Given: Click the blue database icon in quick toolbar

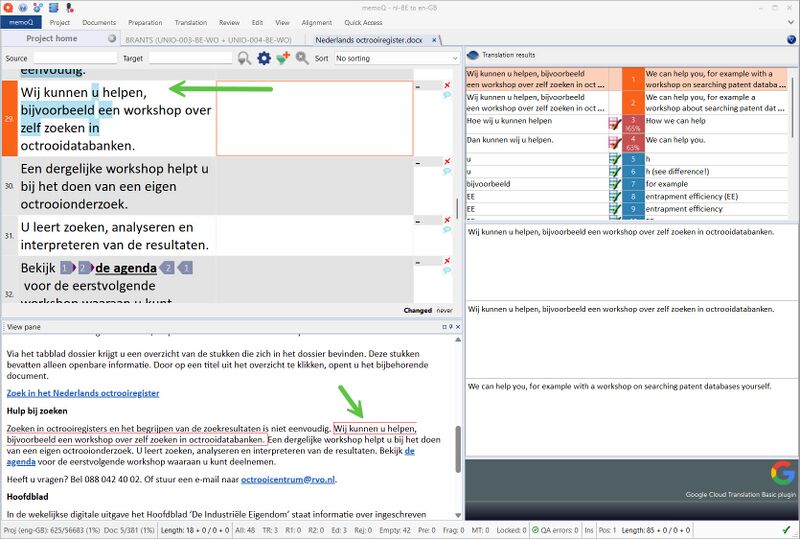Looking at the screenshot, I should (54, 7).
